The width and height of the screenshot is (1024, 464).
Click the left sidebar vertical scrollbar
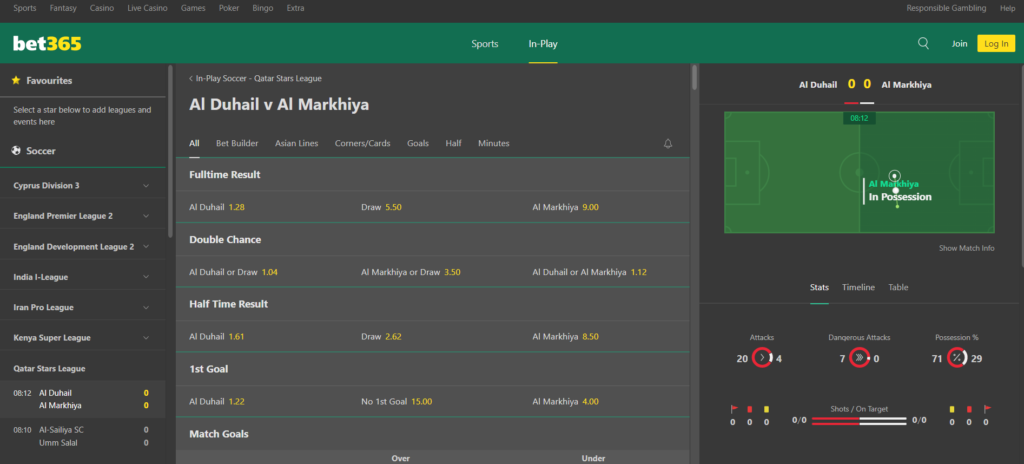pyautogui.click(x=170, y=150)
